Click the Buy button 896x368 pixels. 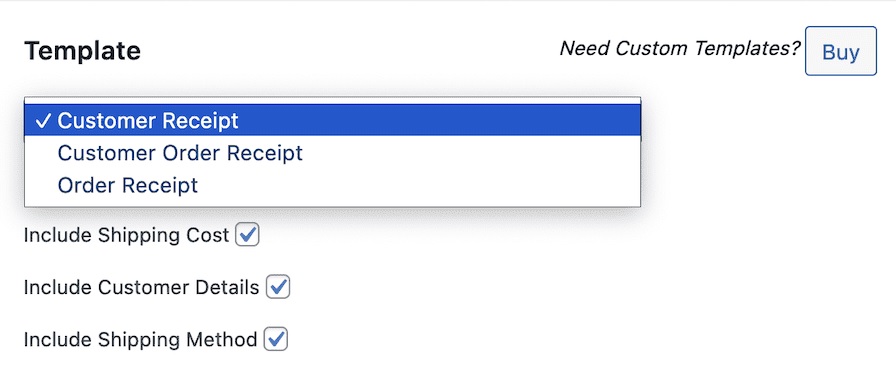pos(841,51)
